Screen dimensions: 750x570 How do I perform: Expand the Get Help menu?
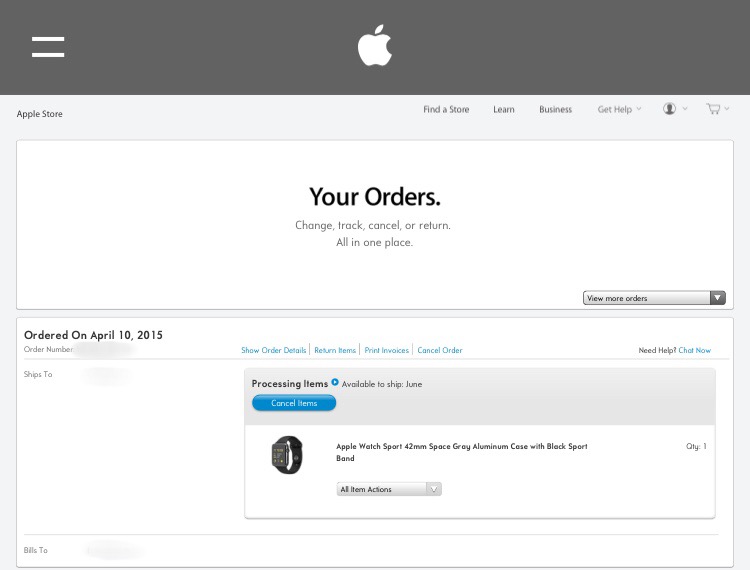coord(619,110)
